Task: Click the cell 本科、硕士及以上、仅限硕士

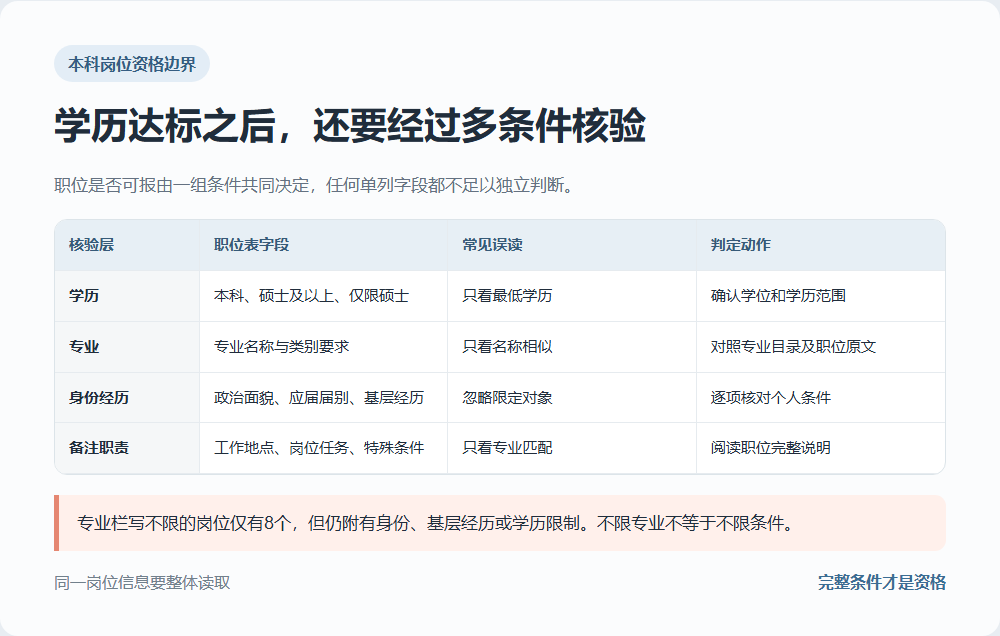Action: [323, 296]
